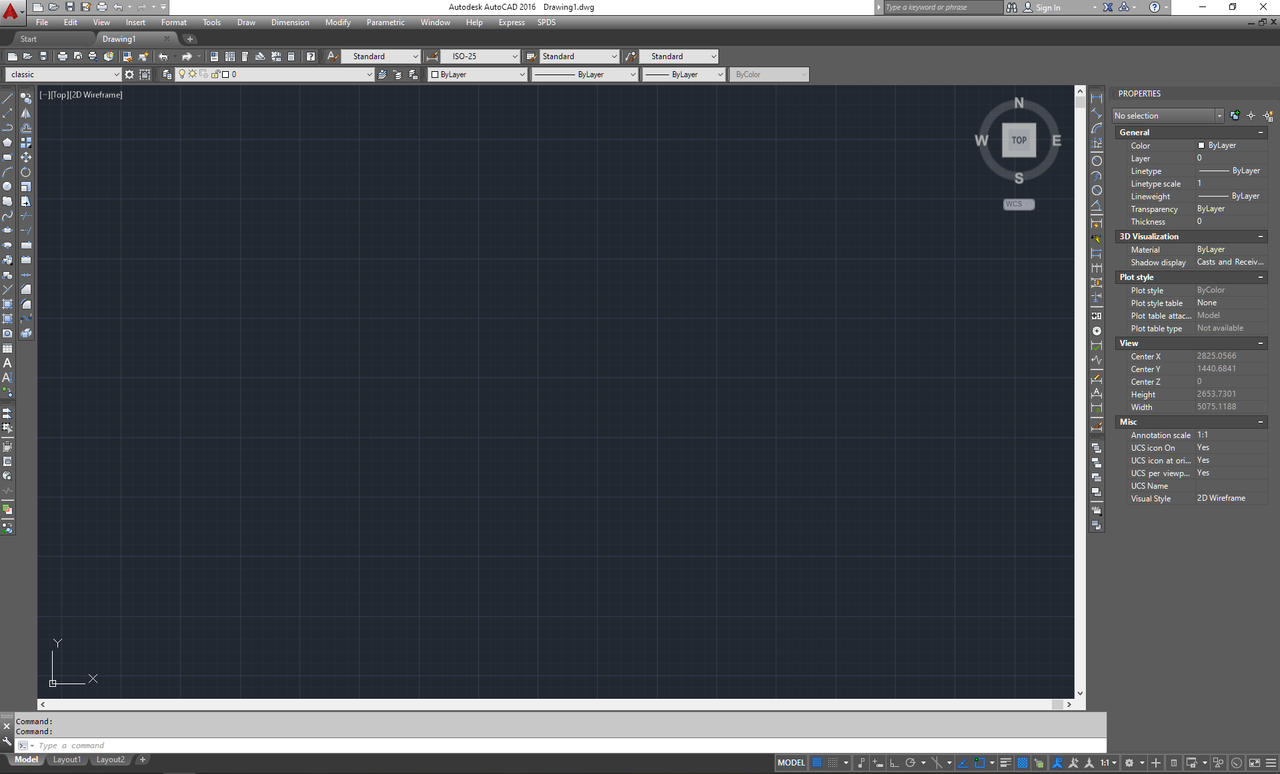Switch to the Start tab
This screenshot has height=774, width=1280.
(28, 39)
